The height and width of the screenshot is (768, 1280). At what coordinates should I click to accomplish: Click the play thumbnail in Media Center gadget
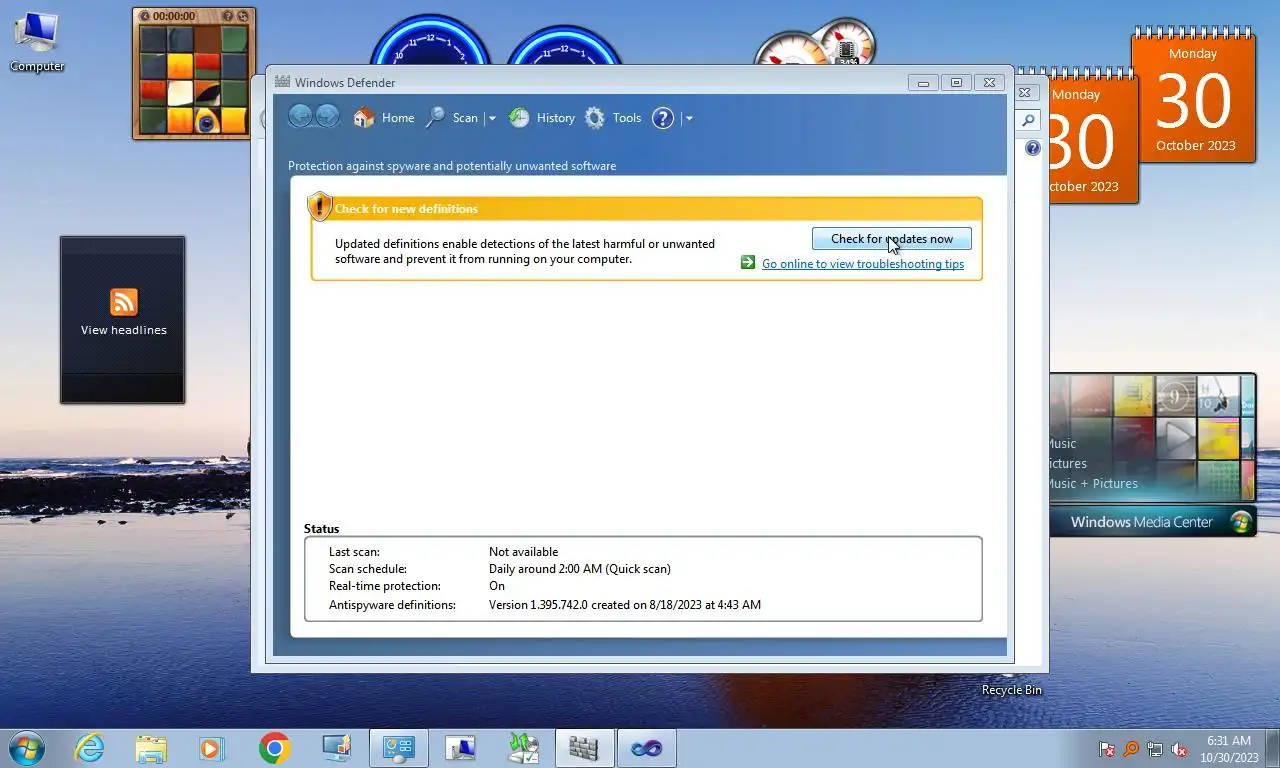click(x=1177, y=437)
